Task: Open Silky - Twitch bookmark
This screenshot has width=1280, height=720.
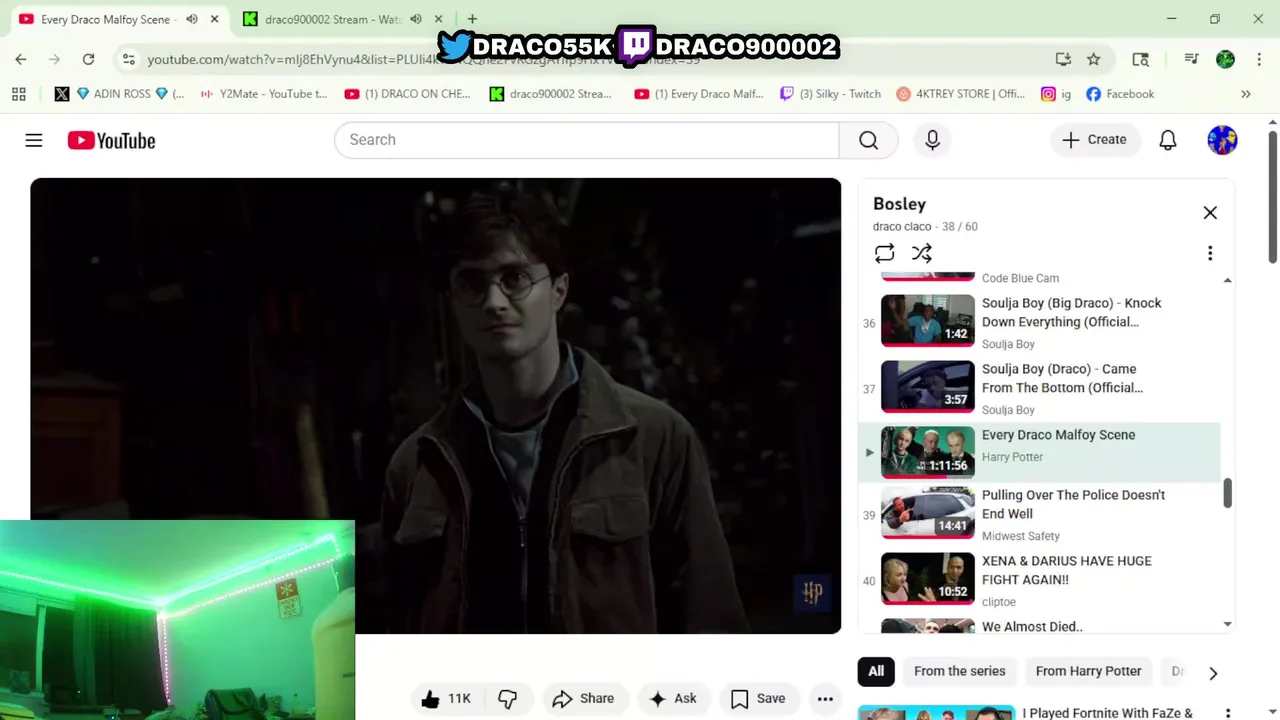Action: click(x=830, y=94)
